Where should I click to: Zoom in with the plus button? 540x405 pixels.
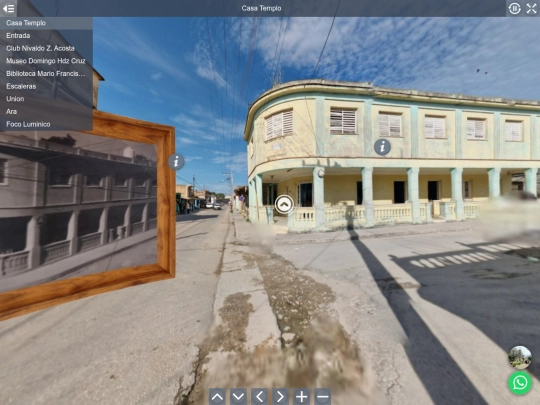[x=302, y=397]
